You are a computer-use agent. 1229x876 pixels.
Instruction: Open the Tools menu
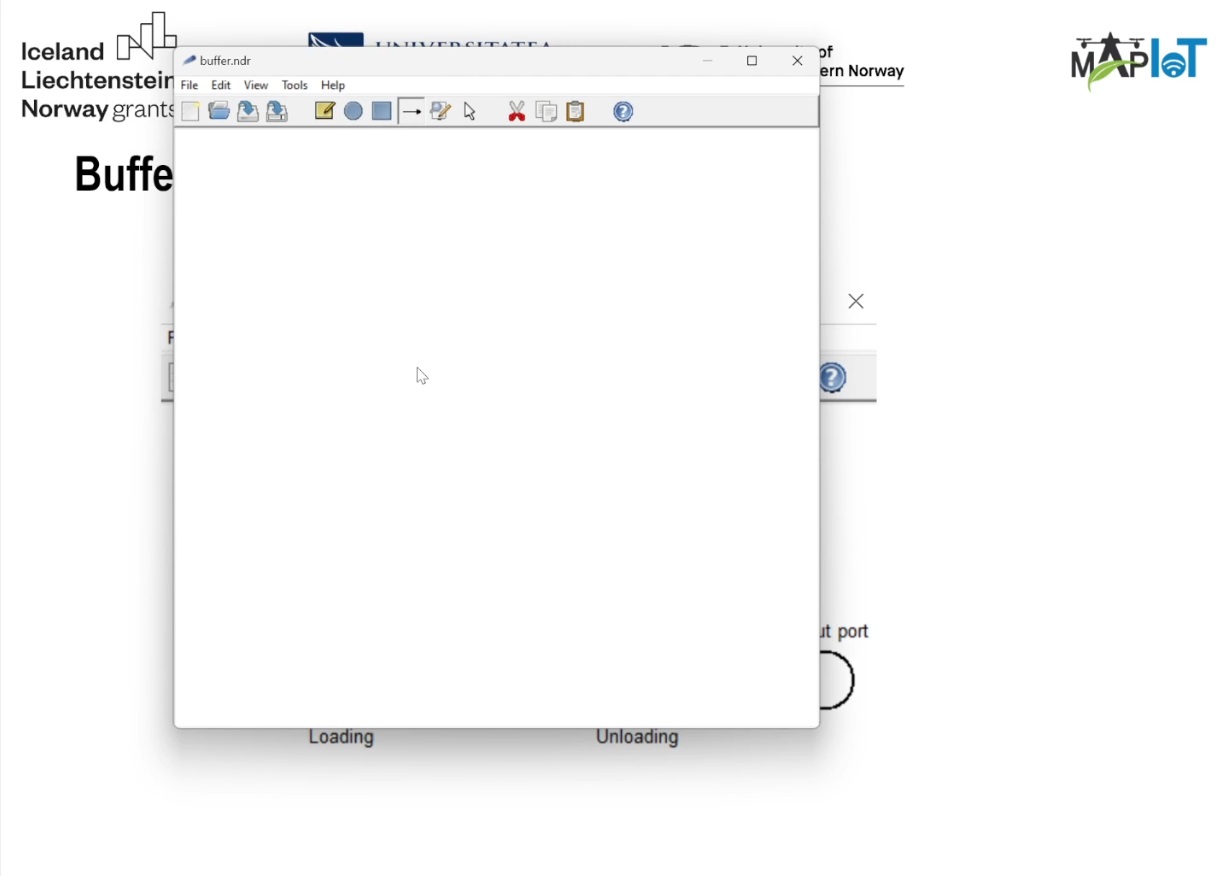[295, 85]
